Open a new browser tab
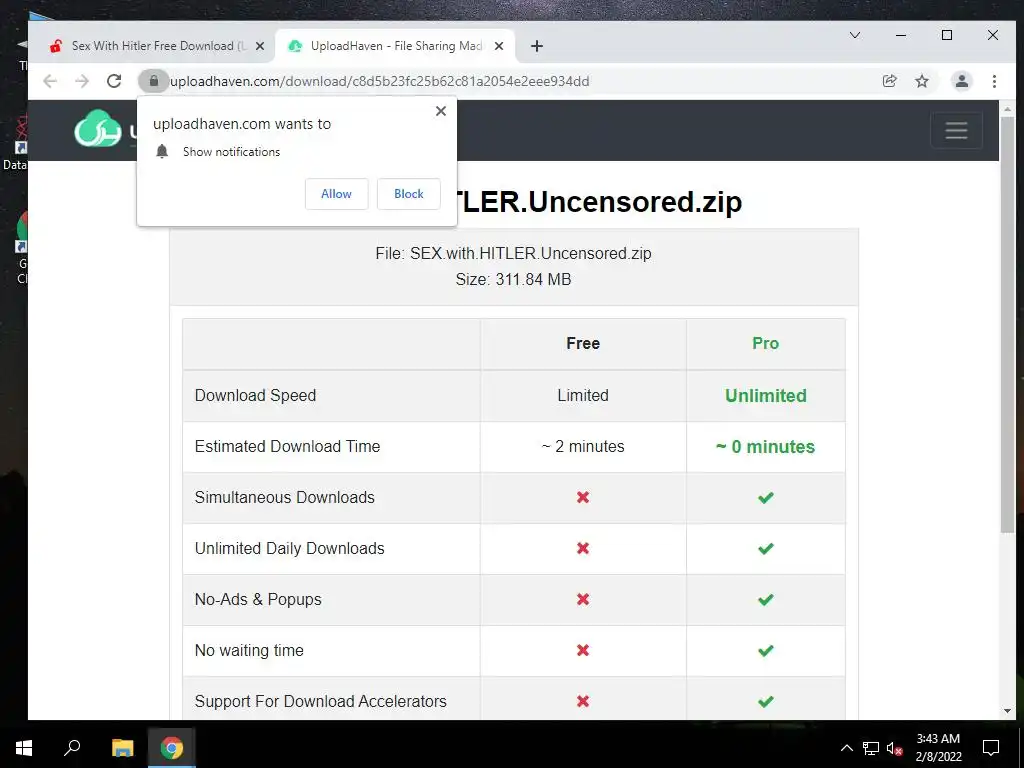Image resolution: width=1024 pixels, height=768 pixels. pos(537,46)
